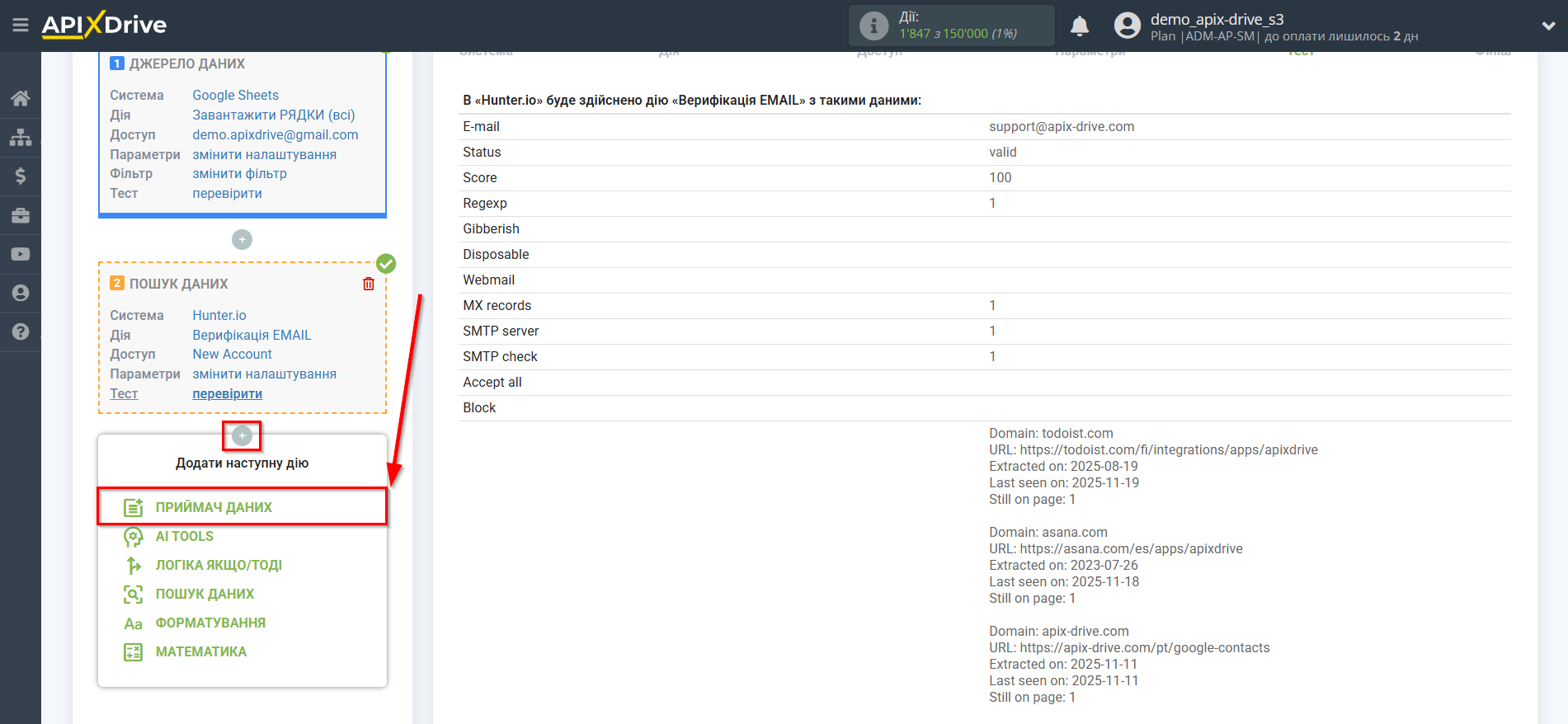Image resolution: width=1568 pixels, height=724 pixels.
Task: Open the Hunter.io system link
Action: coord(219,315)
